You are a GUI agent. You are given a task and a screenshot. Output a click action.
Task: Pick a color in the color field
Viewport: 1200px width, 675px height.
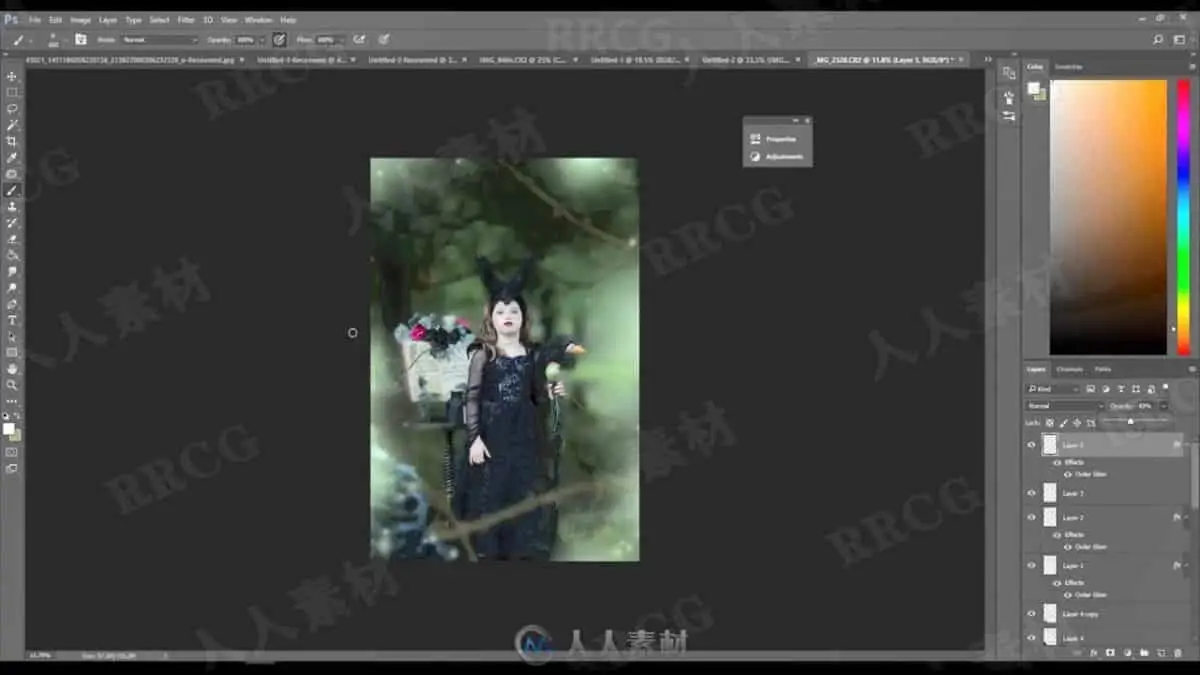click(1108, 217)
